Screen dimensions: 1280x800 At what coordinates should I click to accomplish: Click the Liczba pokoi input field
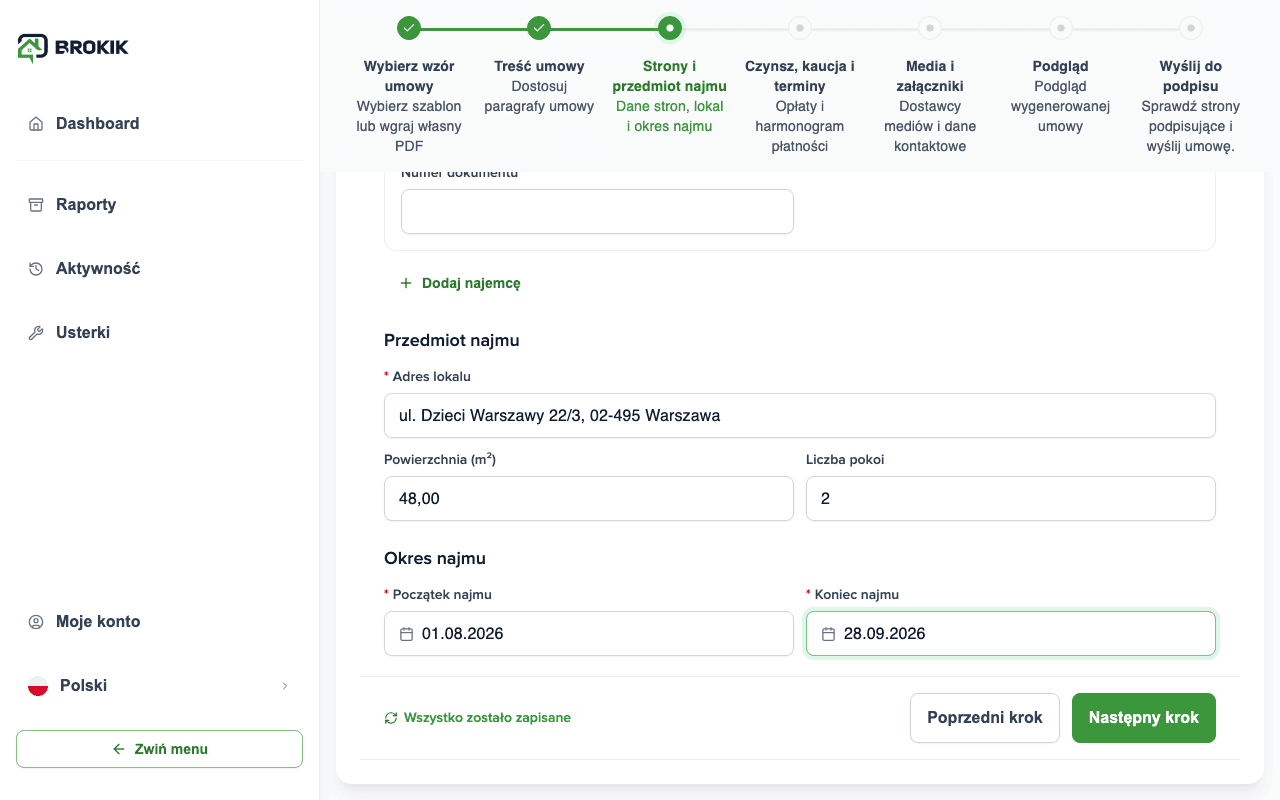[1011, 498]
